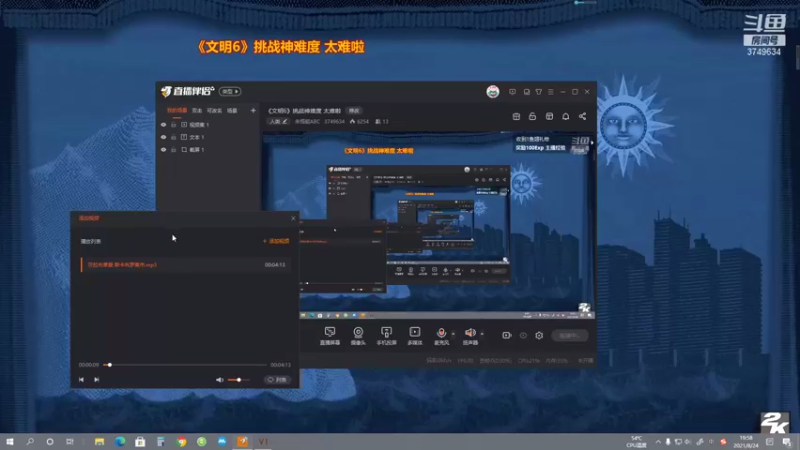The width and height of the screenshot is (800, 450).
Task: Open the Windows notification center in the tray
Action: [787, 441]
